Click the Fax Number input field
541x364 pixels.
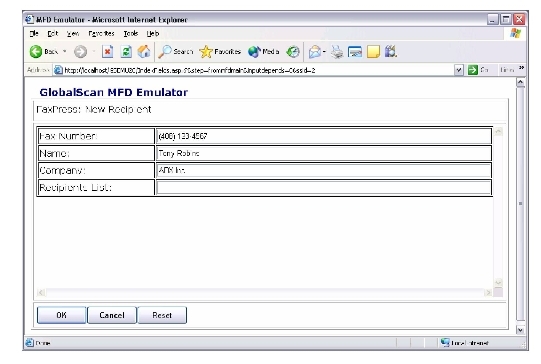[324, 136]
